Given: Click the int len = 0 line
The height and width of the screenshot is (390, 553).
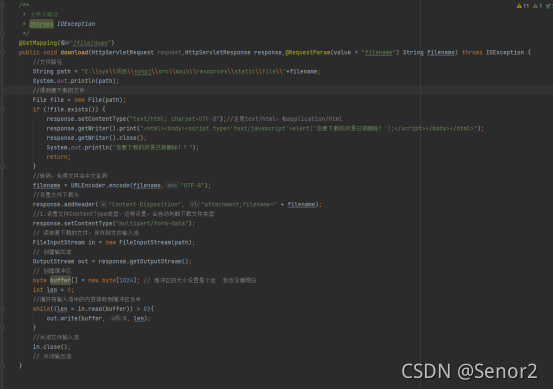Looking at the screenshot, I should click(x=53, y=291).
